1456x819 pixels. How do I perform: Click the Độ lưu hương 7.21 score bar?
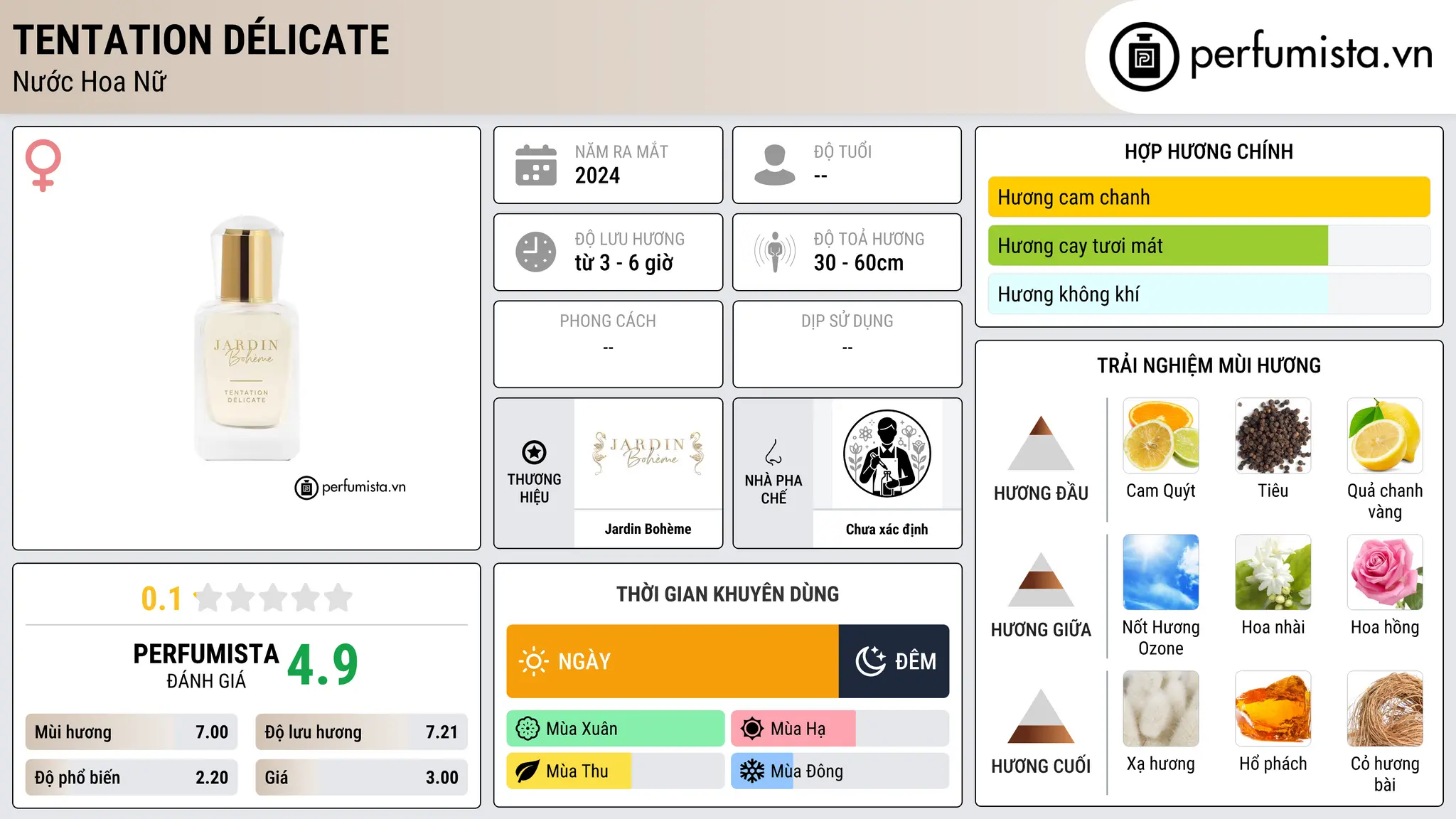(361, 732)
